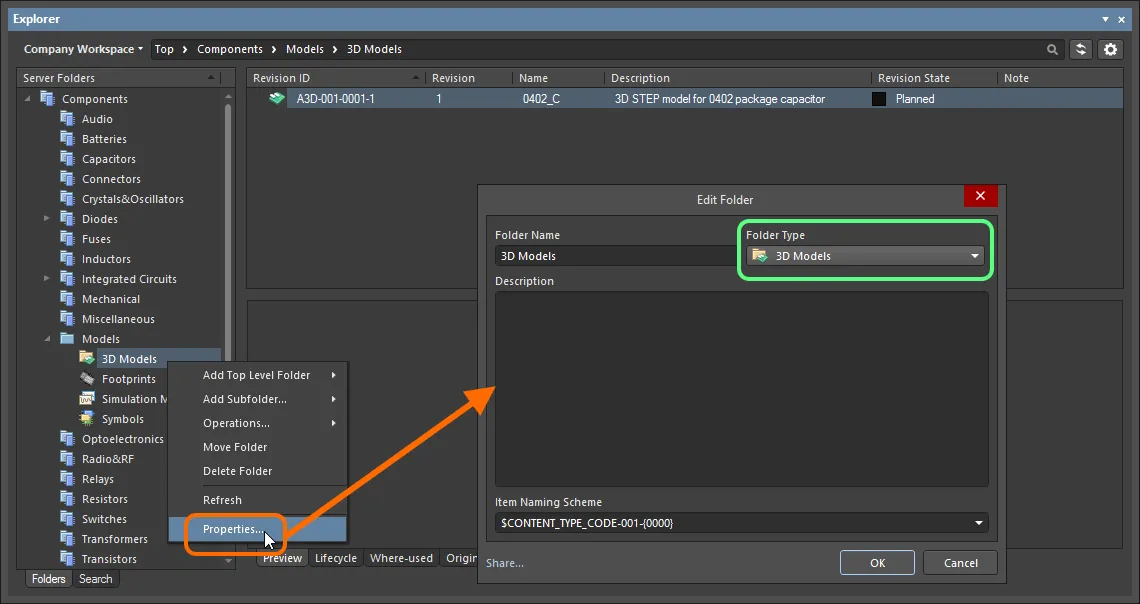Screen dimensions: 1140x604
Task: Open settings via the gear icon
Action: [x=1110, y=49]
